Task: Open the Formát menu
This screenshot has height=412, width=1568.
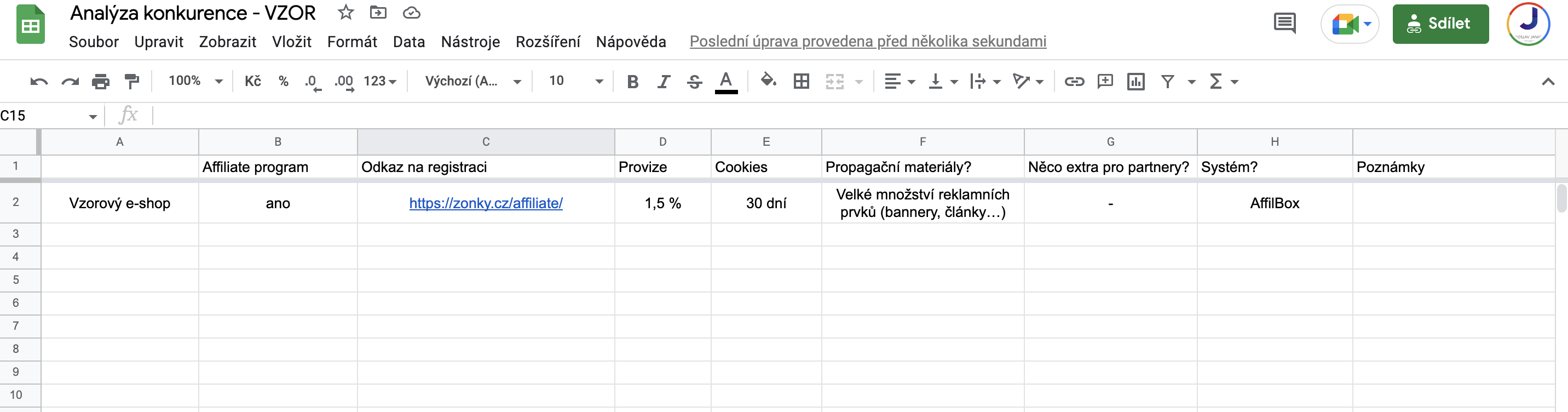Action: click(352, 42)
